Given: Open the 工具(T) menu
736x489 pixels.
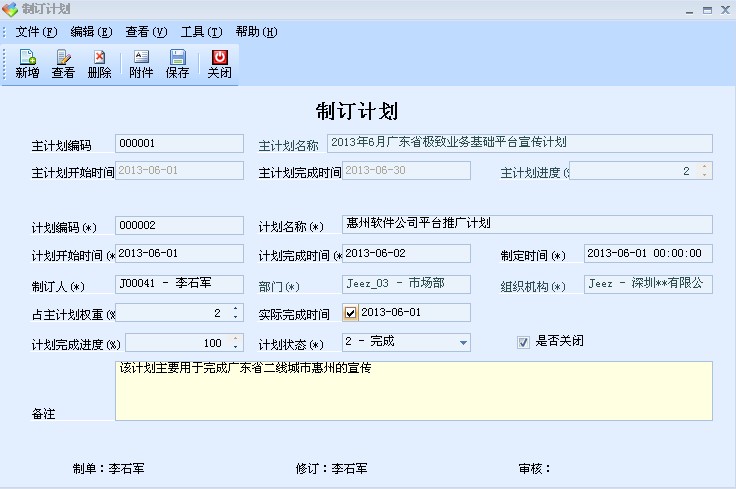Looking at the screenshot, I should tap(201, 32).
